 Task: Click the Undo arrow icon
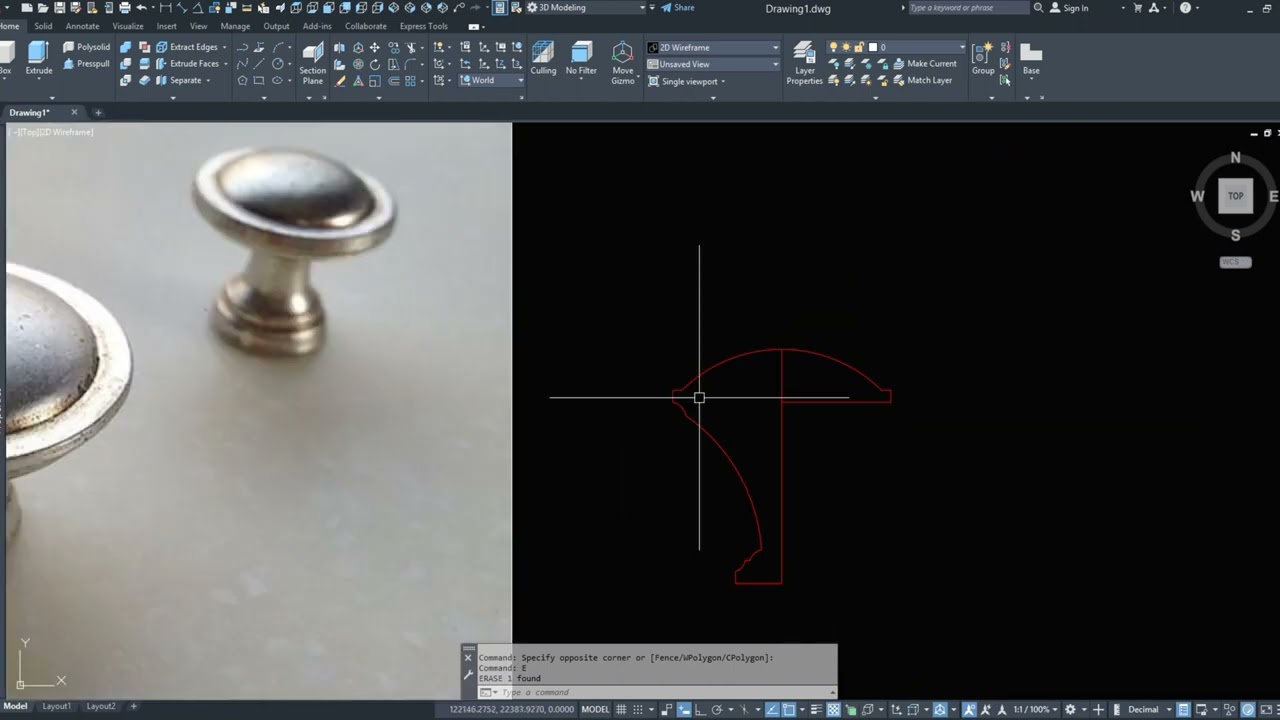click(141, 8)
